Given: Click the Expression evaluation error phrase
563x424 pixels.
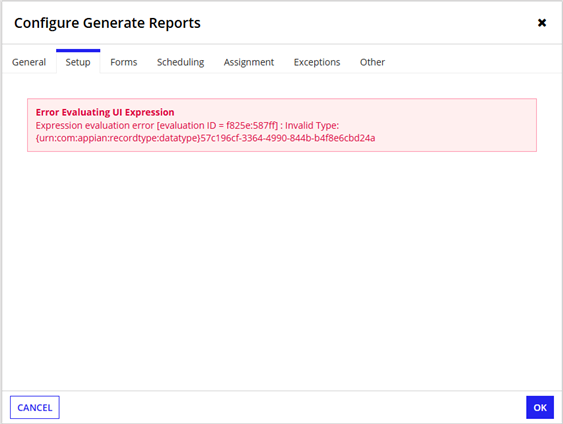Looking at the screenshot, I should click(95, 126).
